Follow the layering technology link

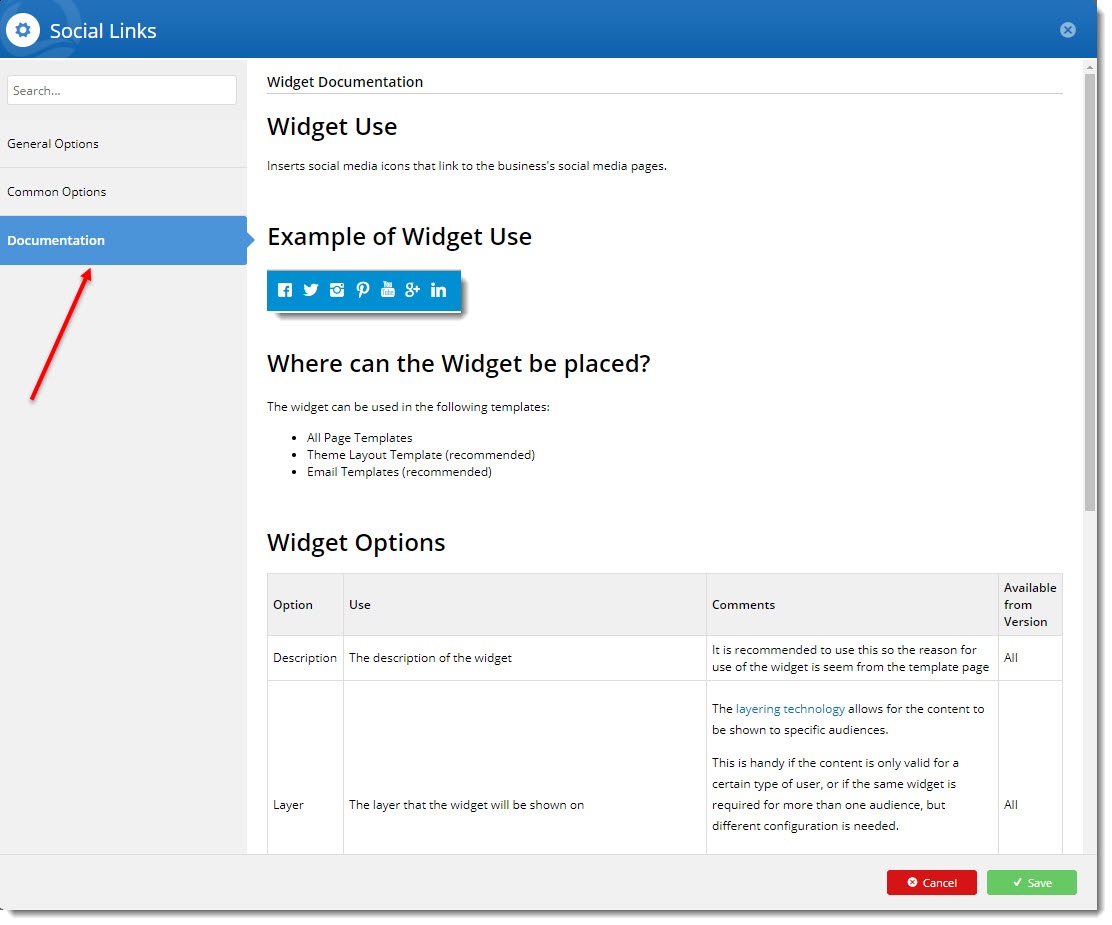(790, 709)
